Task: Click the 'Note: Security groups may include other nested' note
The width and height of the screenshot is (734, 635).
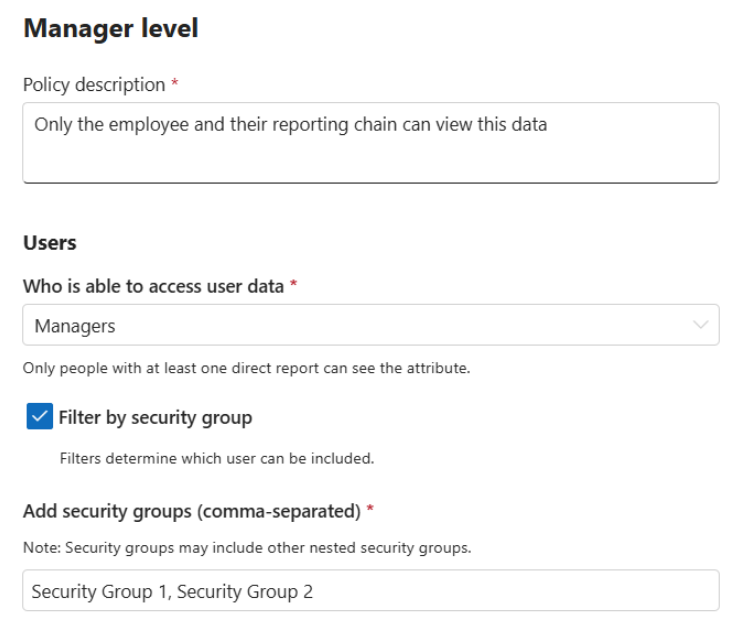Action: coord(247,547)
